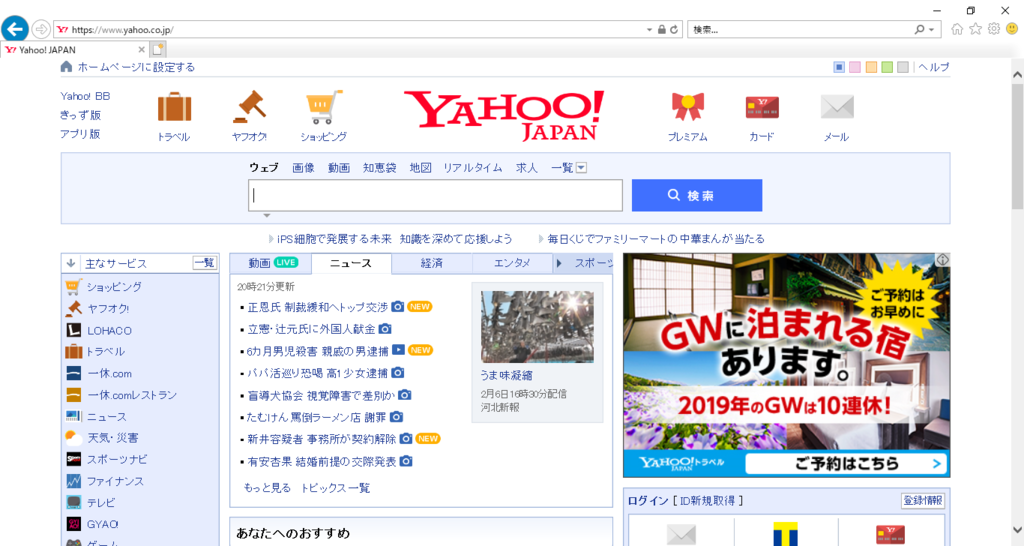Viewport: 1024px width, 546px height.
Task: Select the 知恵袋 search category
Action: click(x=379, y=168)
